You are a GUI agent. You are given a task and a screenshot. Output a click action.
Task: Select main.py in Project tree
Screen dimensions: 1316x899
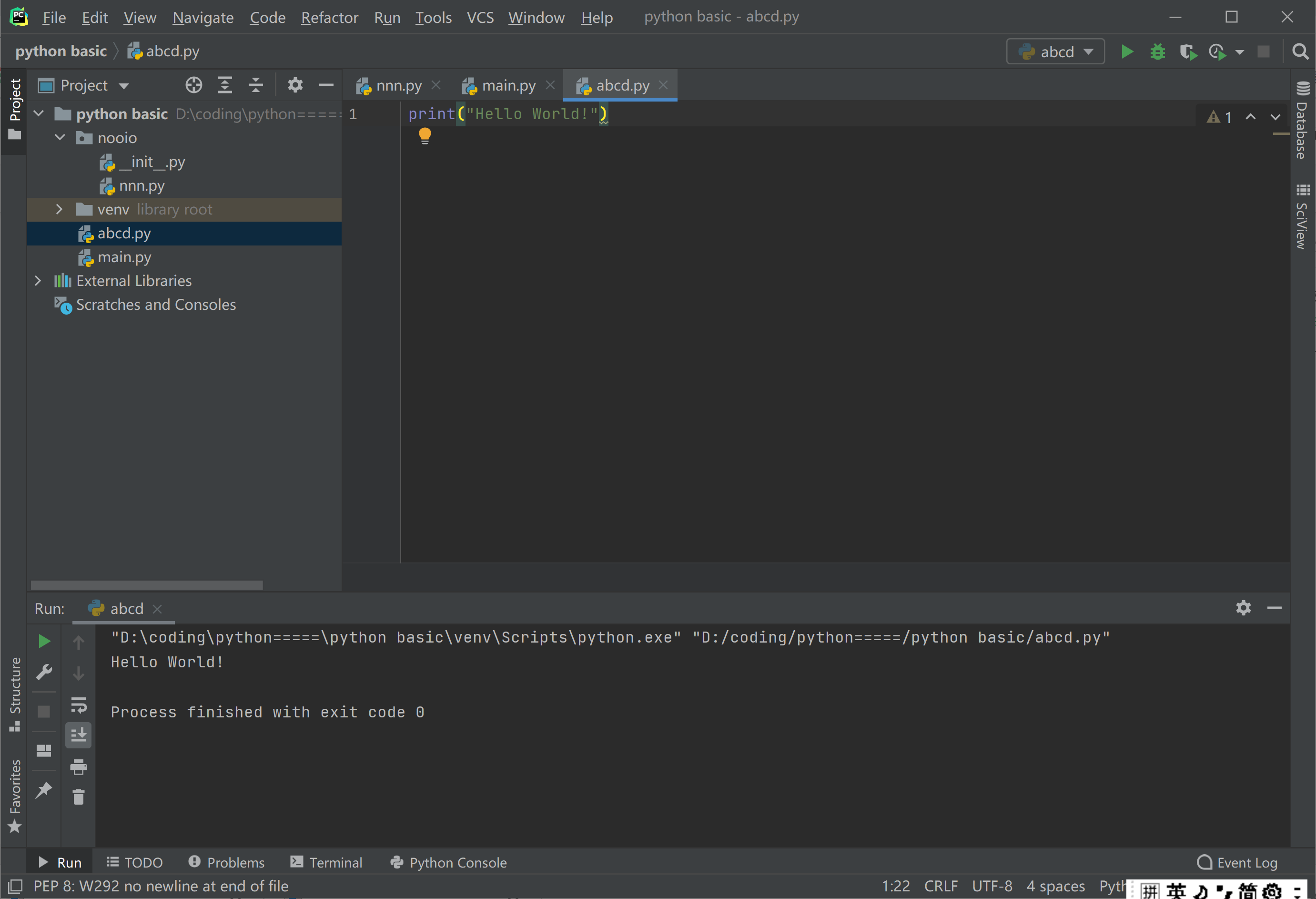coord(124,257)
